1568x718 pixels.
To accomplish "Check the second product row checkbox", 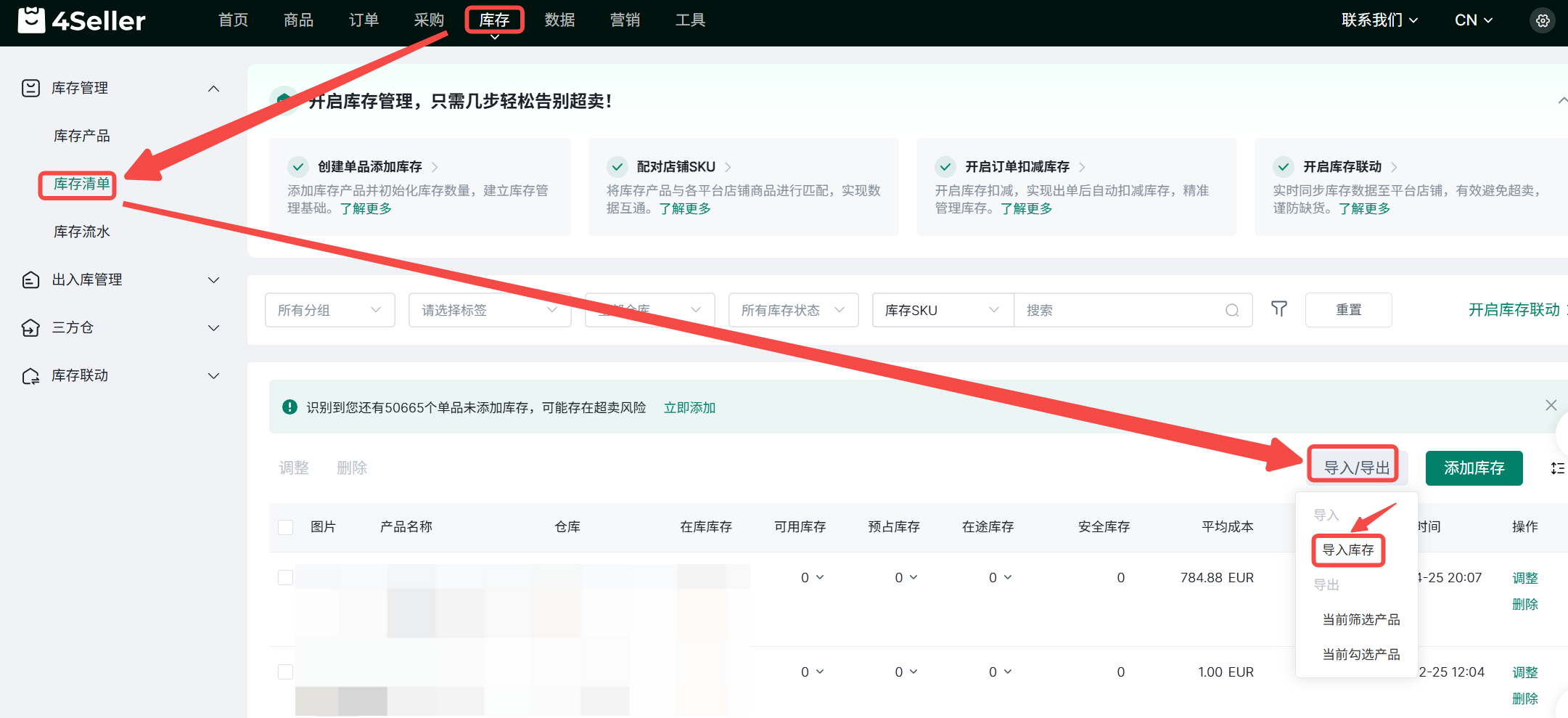I will [286, 672].
